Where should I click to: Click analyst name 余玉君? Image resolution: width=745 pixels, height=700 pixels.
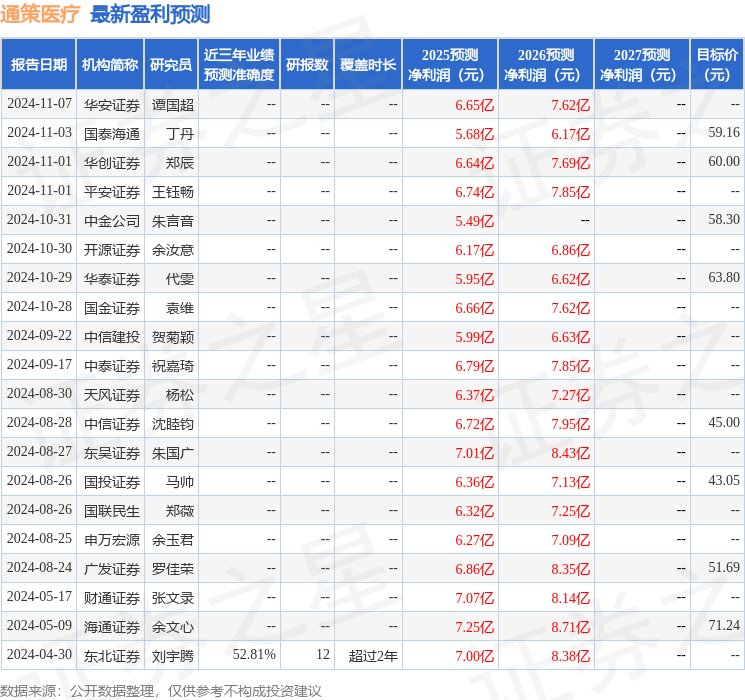pyautogui.click(x=172, y=539)
